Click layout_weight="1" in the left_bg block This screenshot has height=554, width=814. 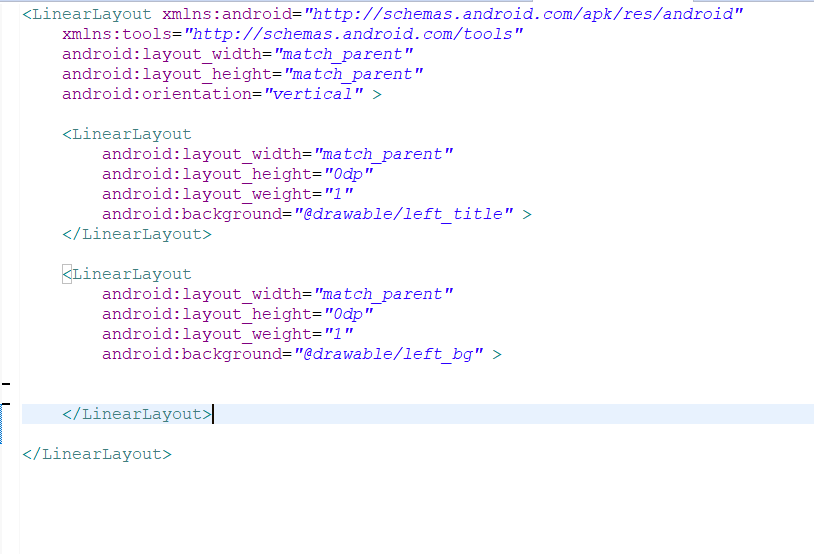coord(228,334)
